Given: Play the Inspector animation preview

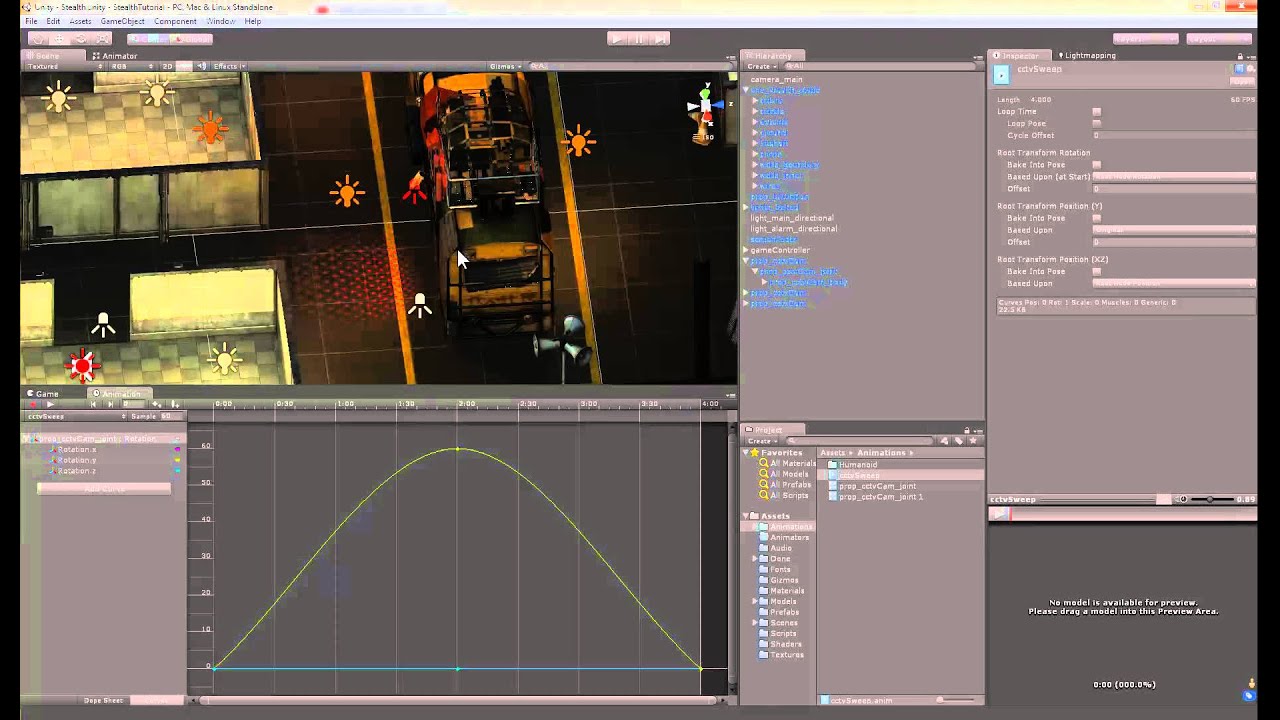Looking at the screenshot, I should [998, 514].
